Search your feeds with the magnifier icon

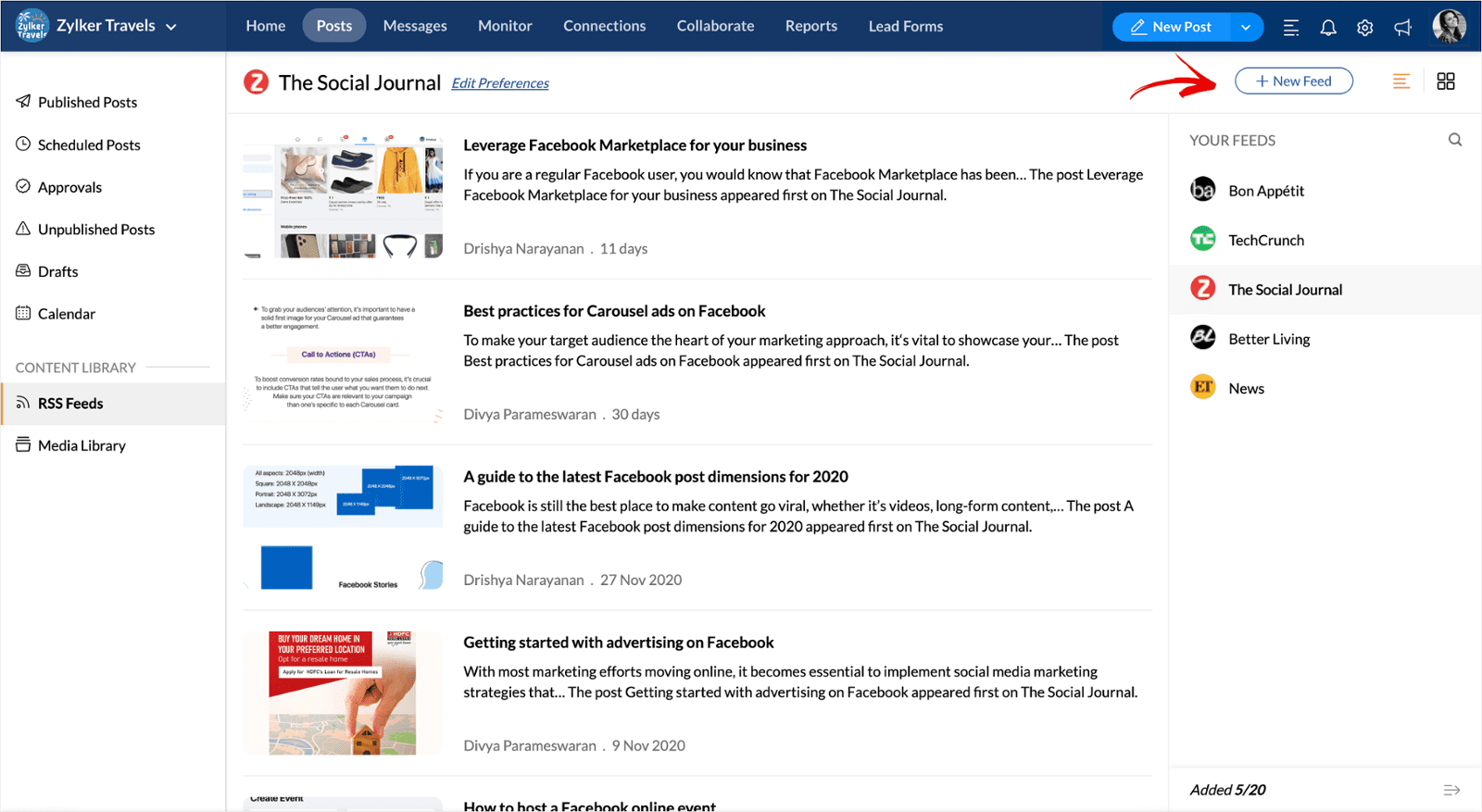(1455, 140)
